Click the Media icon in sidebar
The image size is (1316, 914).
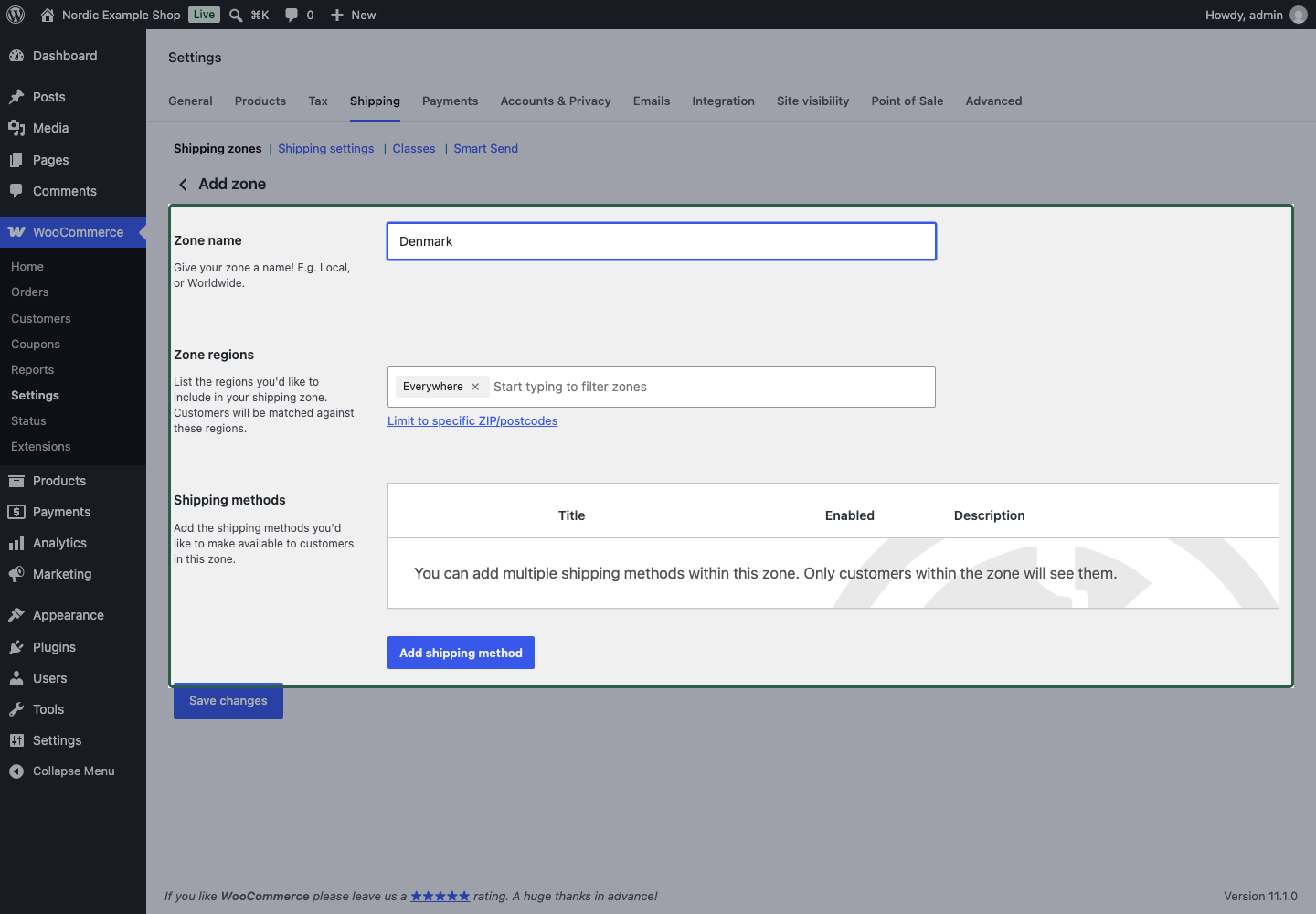click(16, 128)
